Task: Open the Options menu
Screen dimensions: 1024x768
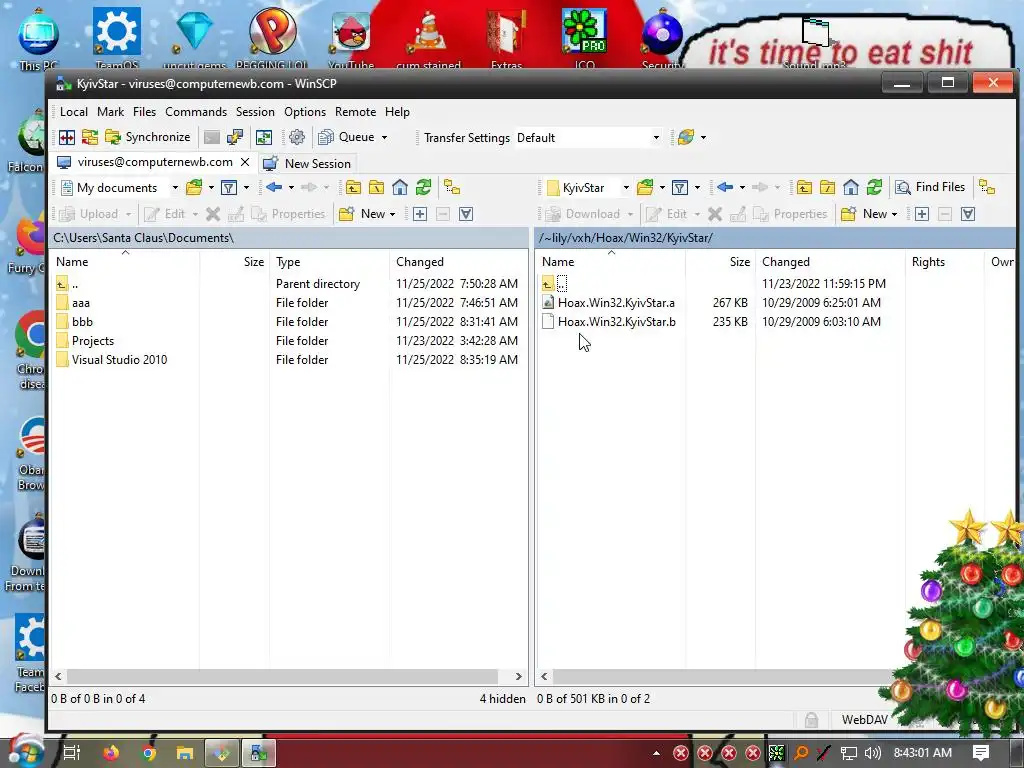Action: 305,112
